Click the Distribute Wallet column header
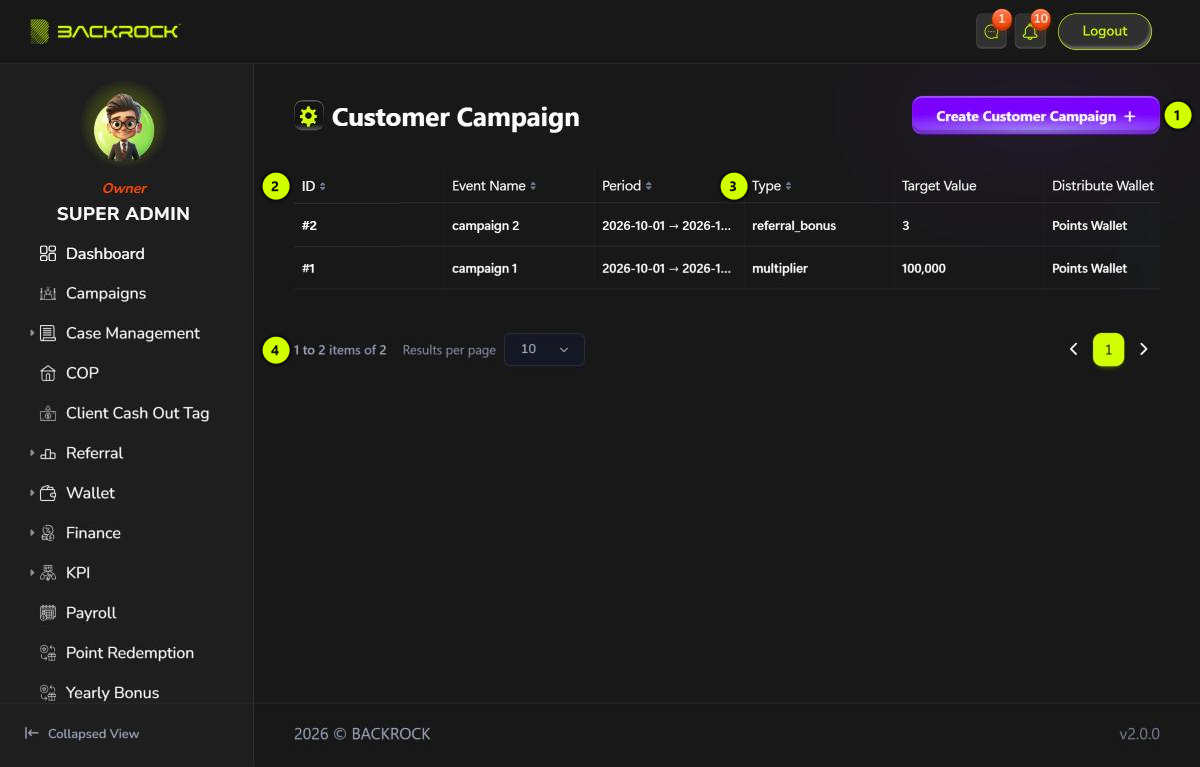 pos(1103,186)
